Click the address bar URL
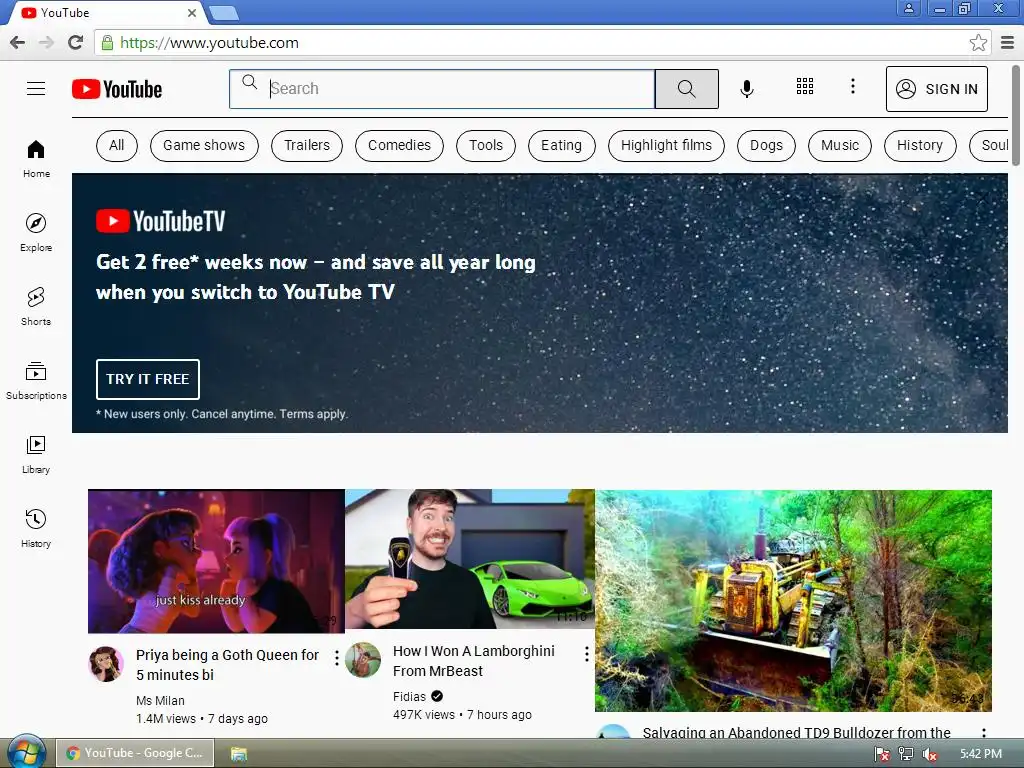 point(209,43)
